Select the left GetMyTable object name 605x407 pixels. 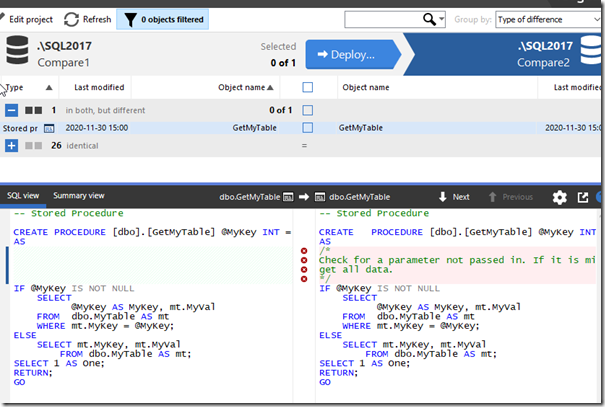tap(254, 128)
